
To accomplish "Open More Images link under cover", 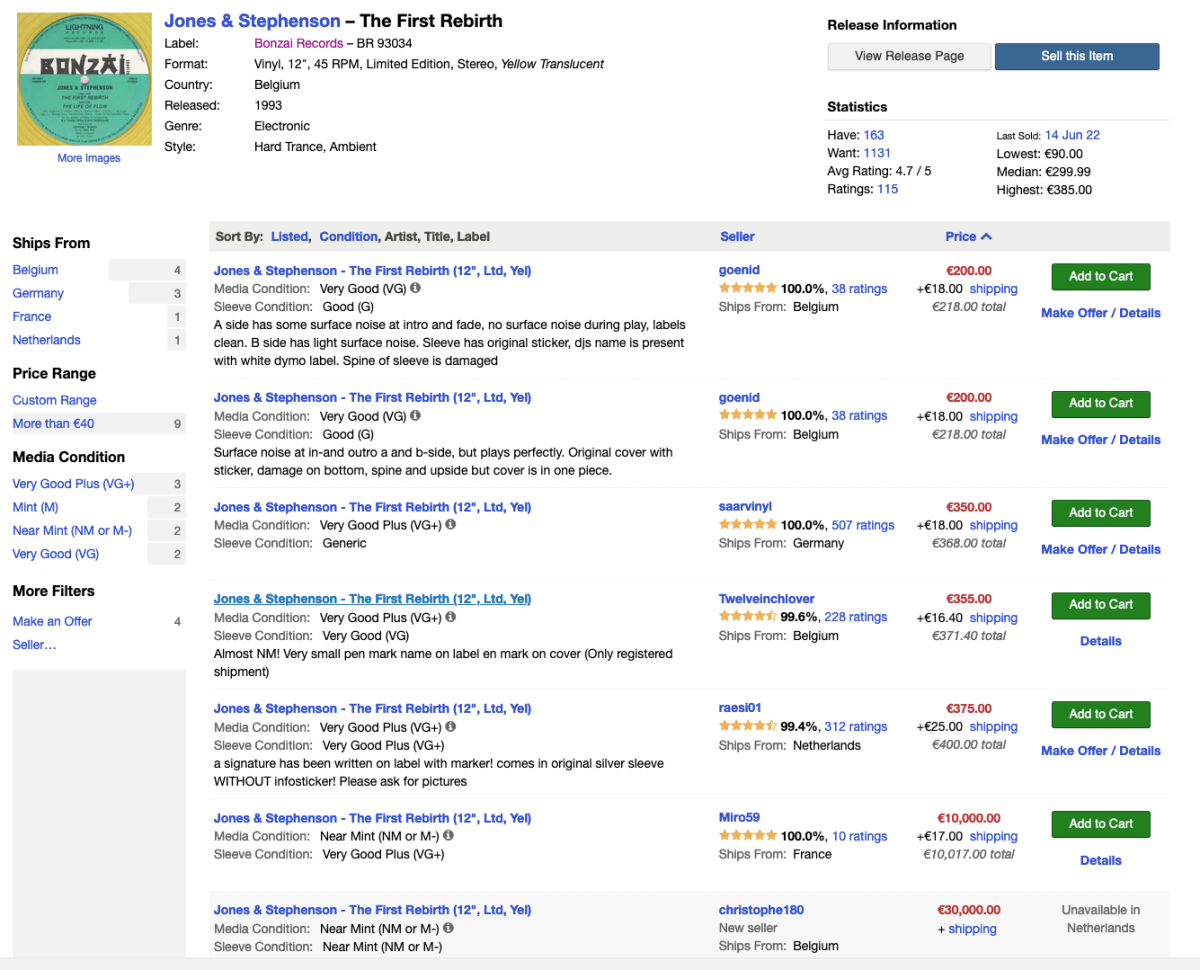I will coord(89,158).
